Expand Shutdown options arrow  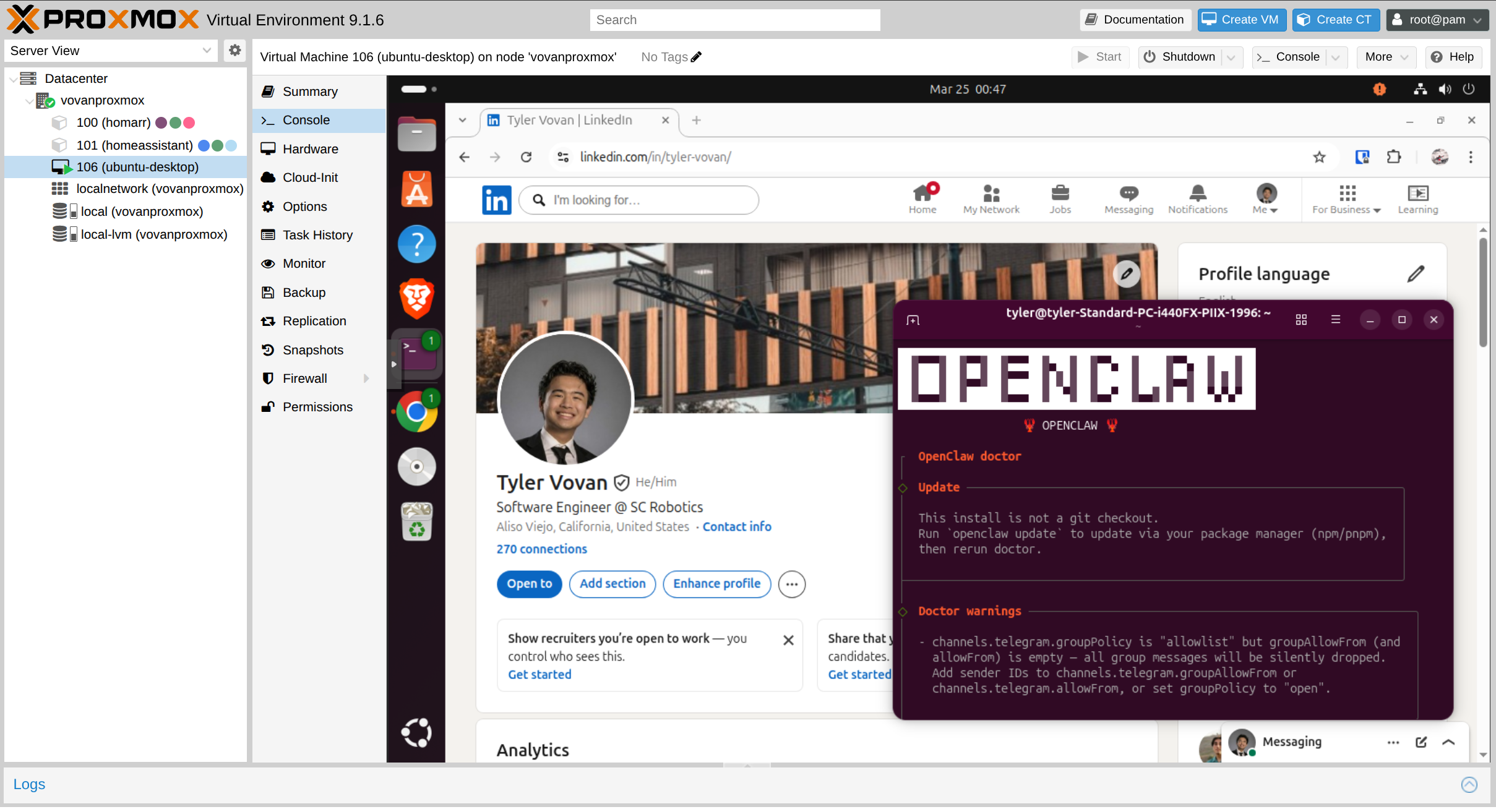[1231, 57]
